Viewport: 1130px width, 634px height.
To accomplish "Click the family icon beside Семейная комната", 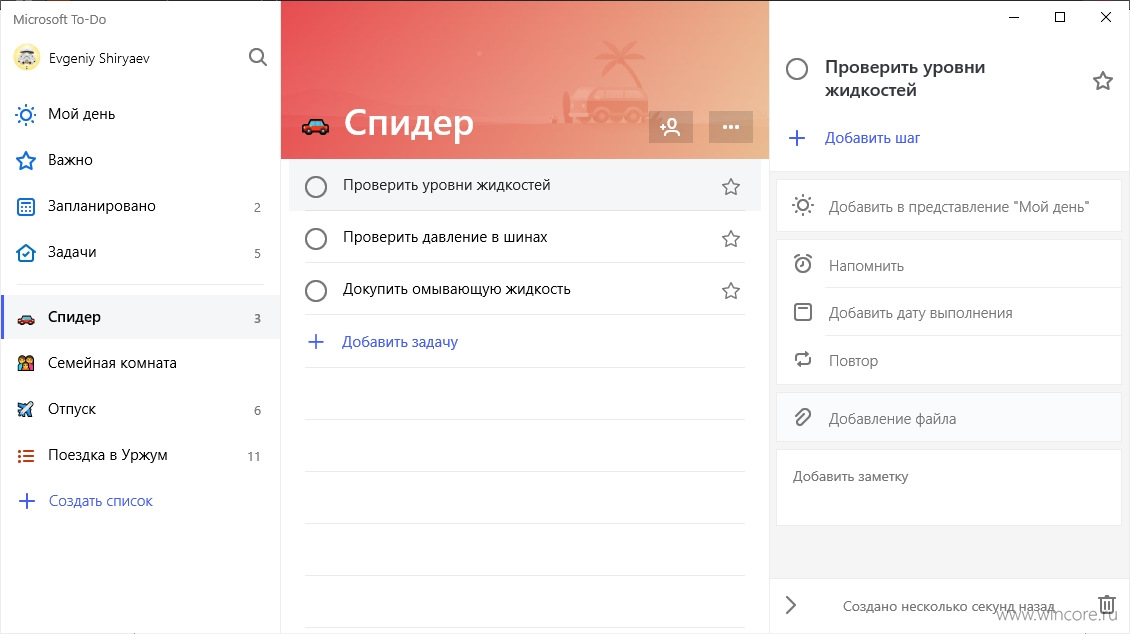I will pos(26,363).
